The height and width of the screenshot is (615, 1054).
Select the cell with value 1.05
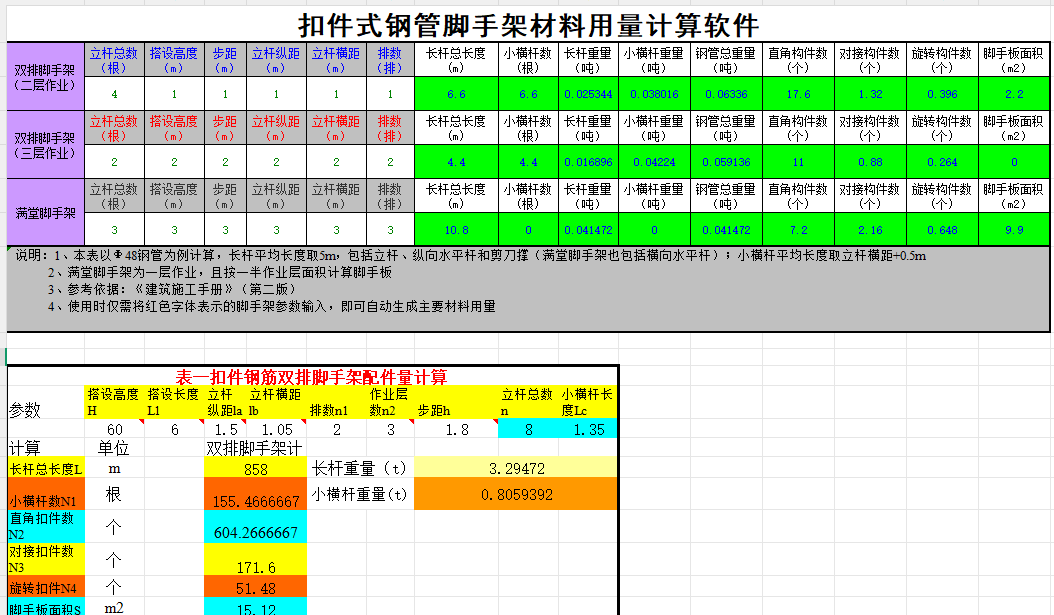tap(276, 429)
